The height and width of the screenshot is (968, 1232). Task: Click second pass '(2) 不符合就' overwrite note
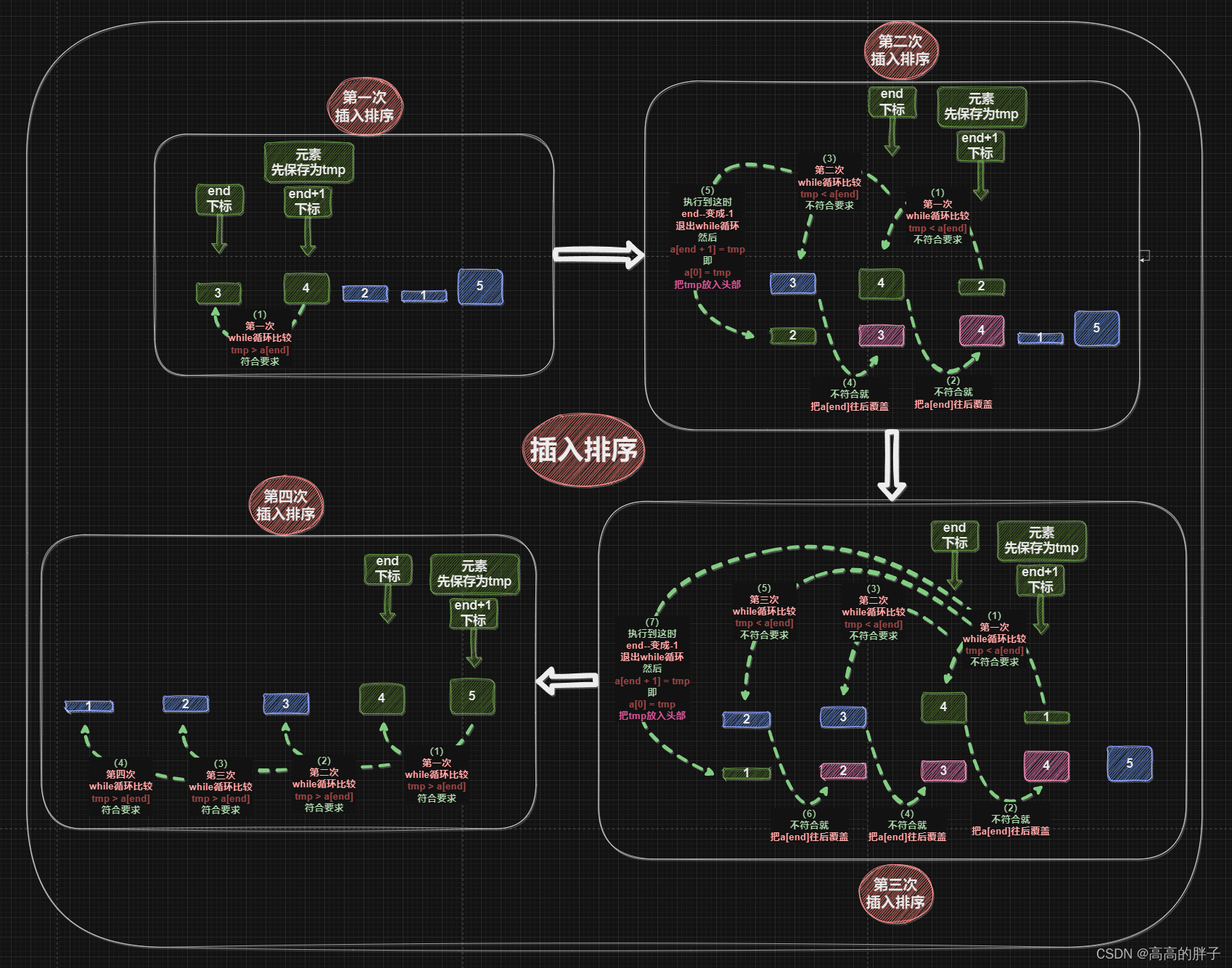click(x=953, y=393)
